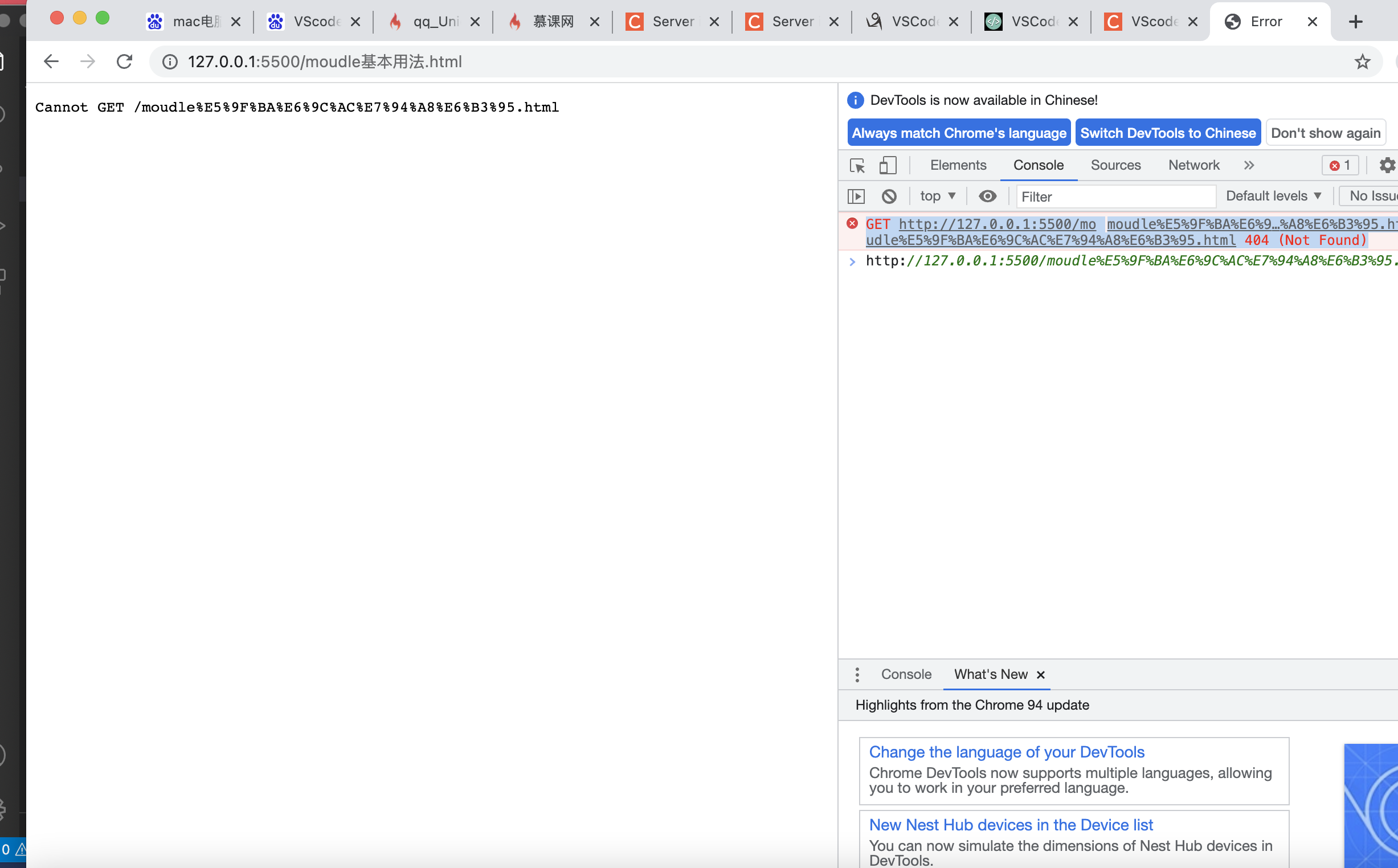
Task: Switch to the Network tab
Action: click(1193, 165)
